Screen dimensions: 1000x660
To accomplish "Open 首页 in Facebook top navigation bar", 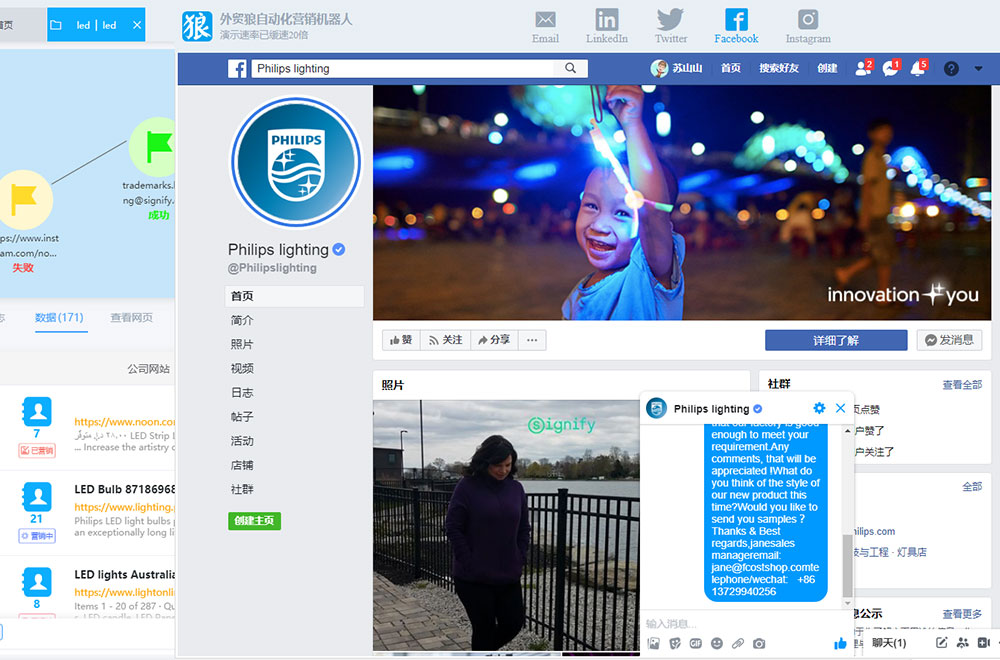I will (x=731, y=68).
